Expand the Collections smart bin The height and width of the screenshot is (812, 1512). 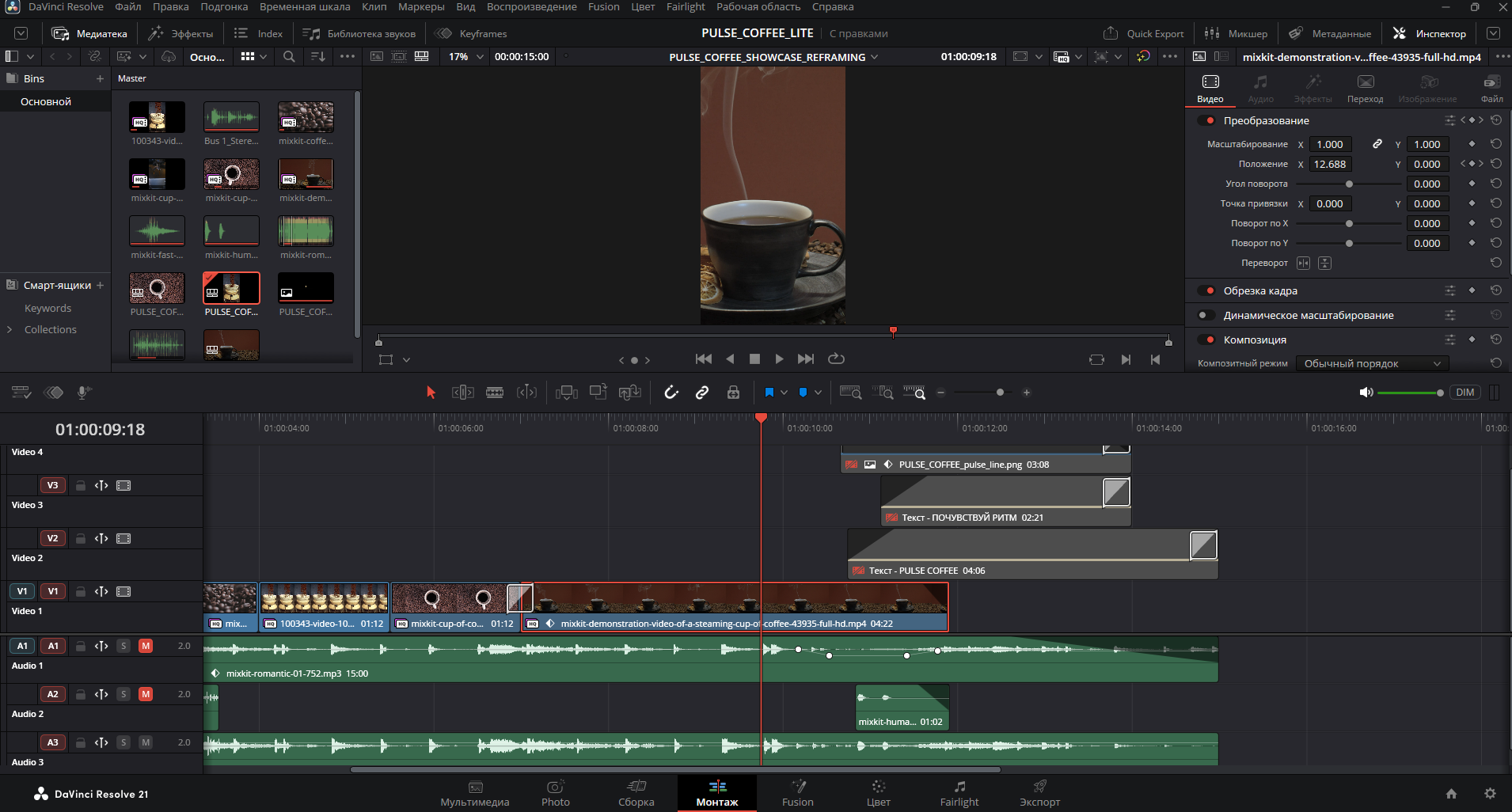click(9, 329)
